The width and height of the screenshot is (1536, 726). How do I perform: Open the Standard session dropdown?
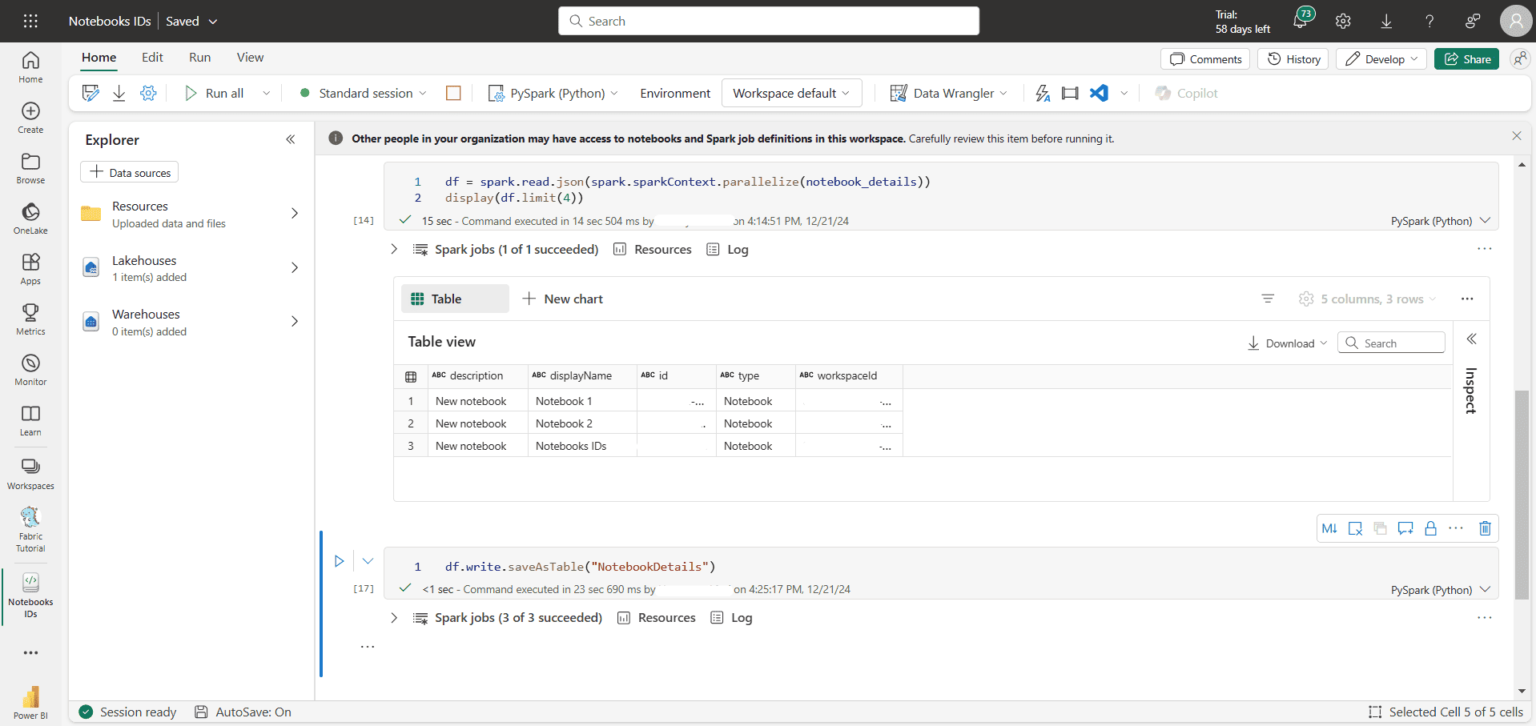coord(363,93)
